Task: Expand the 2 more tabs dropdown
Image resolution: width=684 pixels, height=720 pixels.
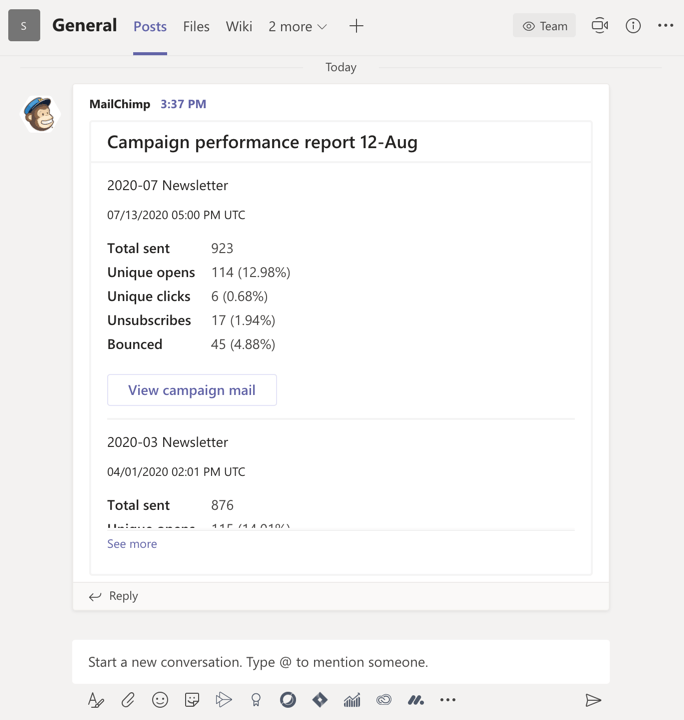Action: point(297,26)
